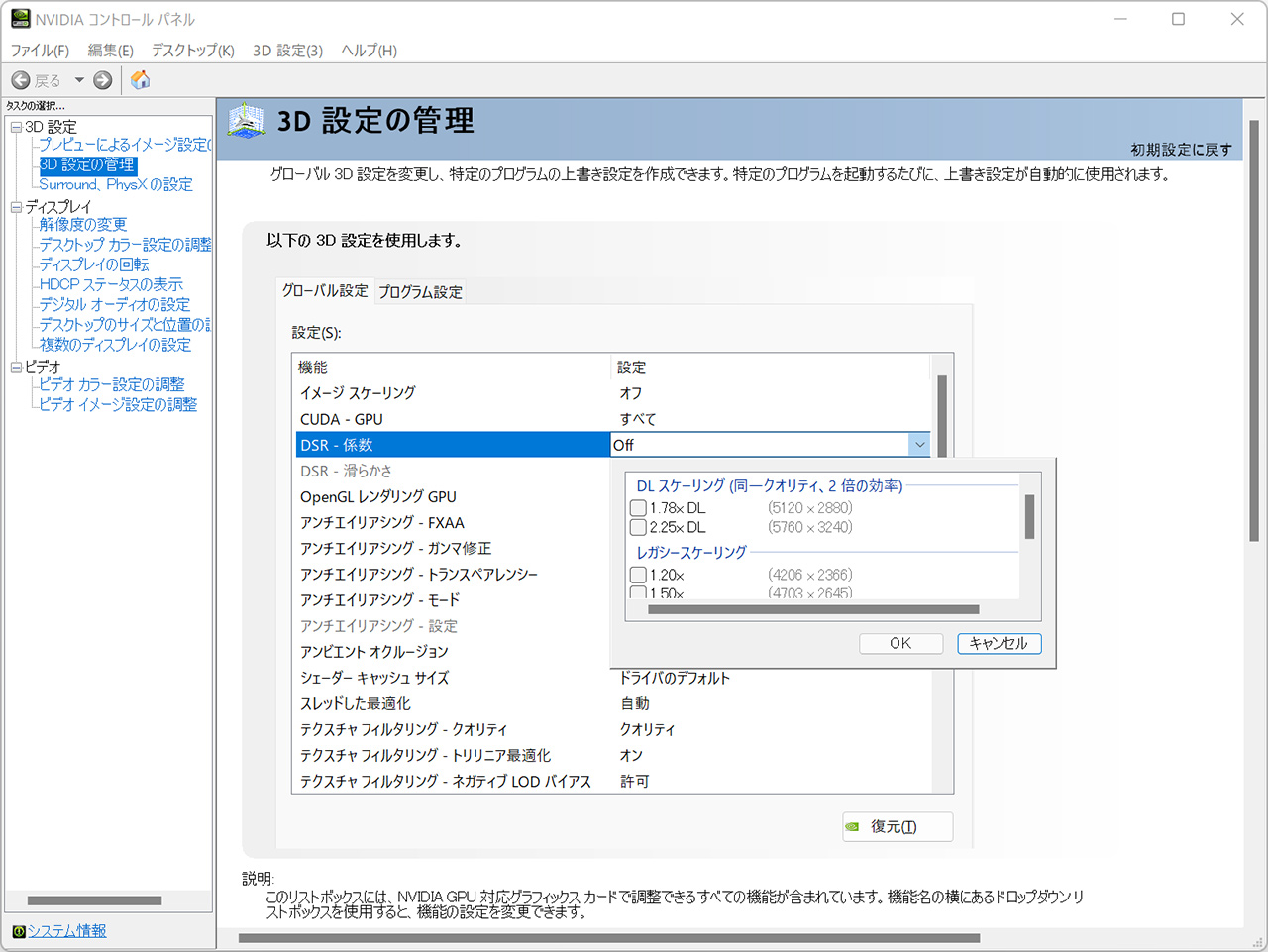Viewport: 1268px width, 952px height.
Task: Switch to the プログラム設定 tab
Action: tap(420, 292)
